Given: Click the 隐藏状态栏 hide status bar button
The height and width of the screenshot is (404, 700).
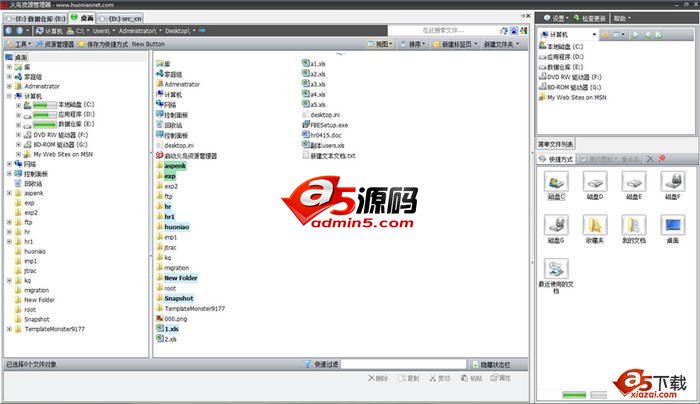Looking at the screenshot, I should pos(492,364).
